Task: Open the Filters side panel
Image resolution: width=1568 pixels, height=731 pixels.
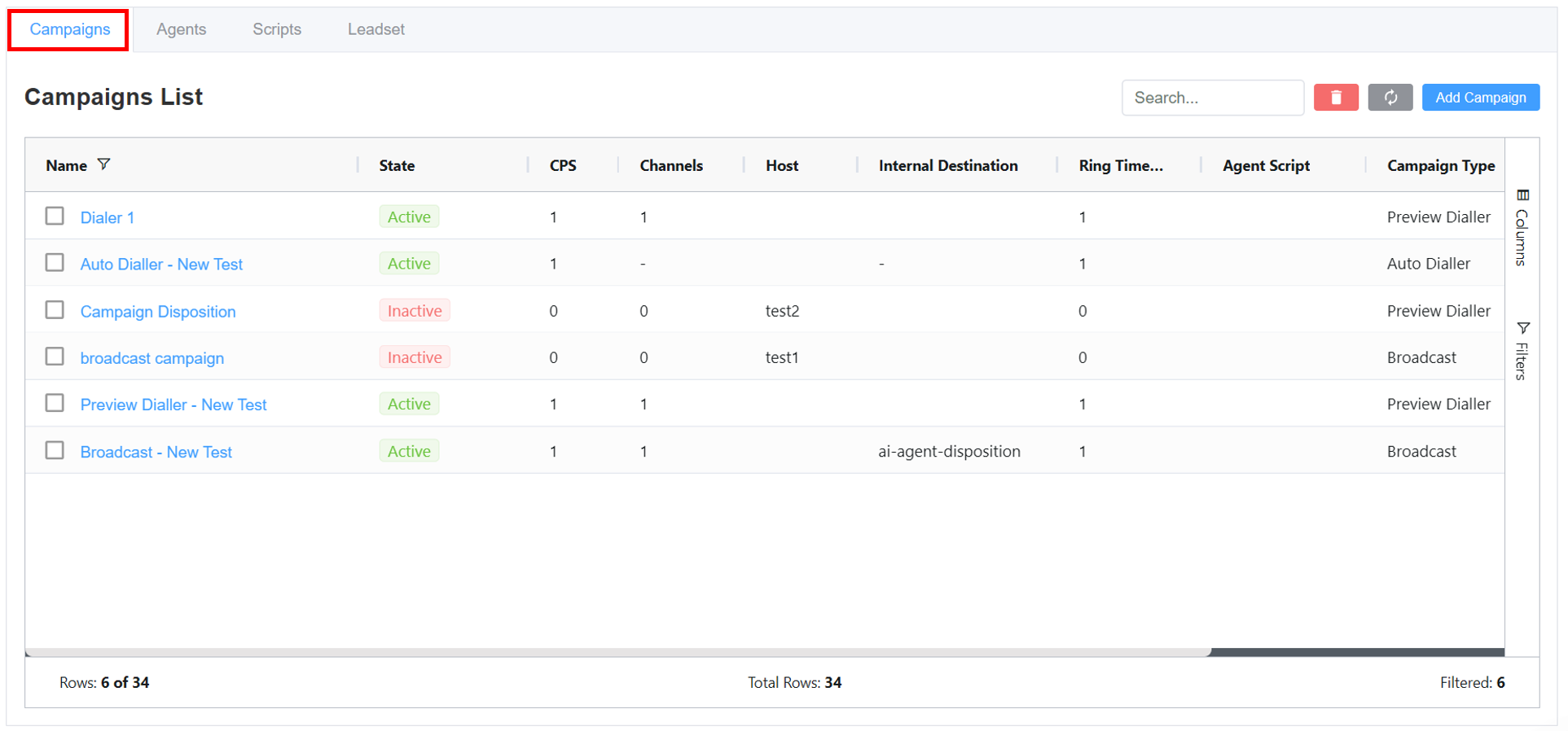Action: point(1522,351)
